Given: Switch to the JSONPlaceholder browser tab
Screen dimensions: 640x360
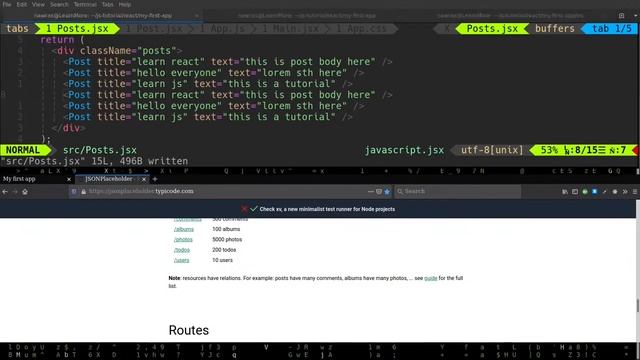Looking at the screenshot, I should [111, 179].
